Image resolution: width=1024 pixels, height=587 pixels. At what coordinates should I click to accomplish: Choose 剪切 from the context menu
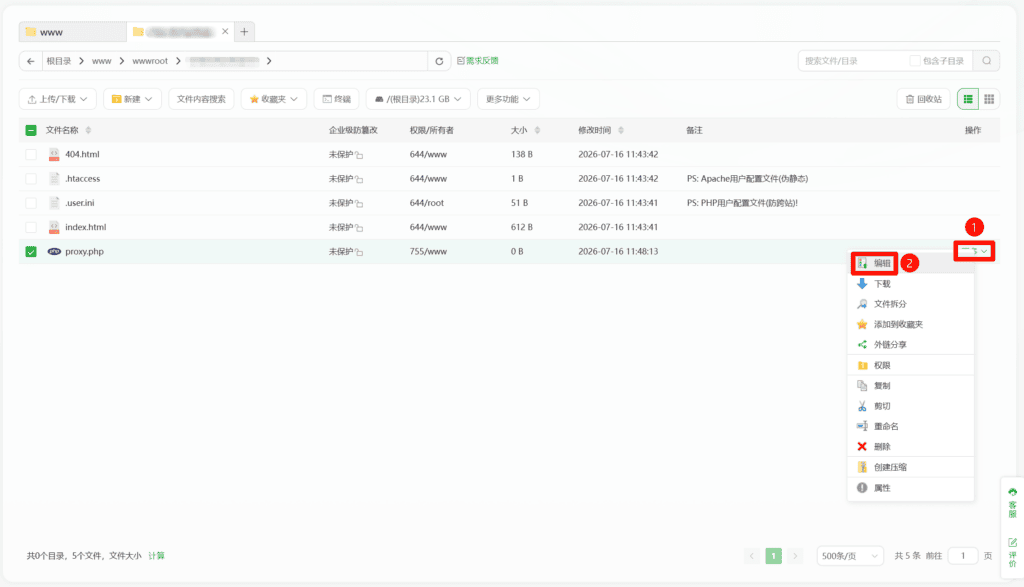[x=910, y=406]
